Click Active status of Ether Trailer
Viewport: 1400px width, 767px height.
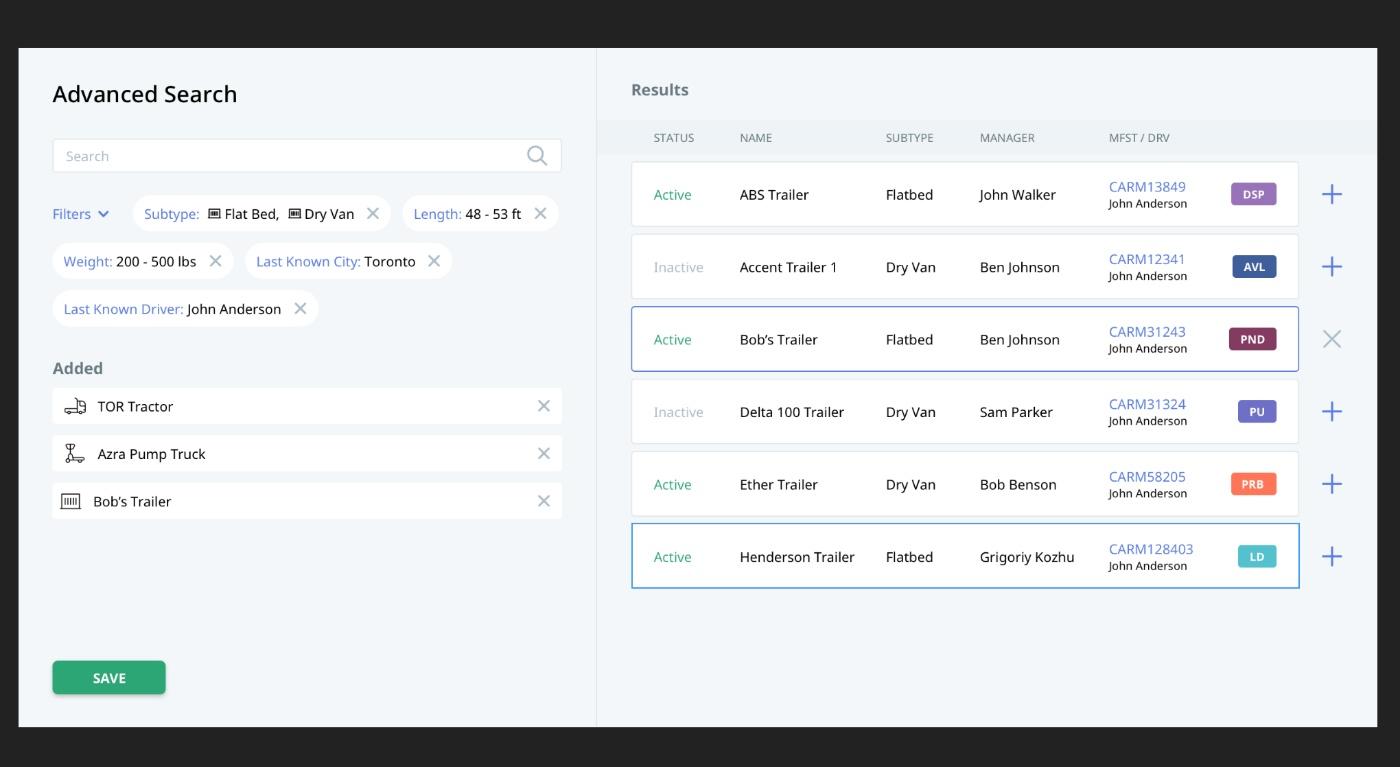coord(672,485)
